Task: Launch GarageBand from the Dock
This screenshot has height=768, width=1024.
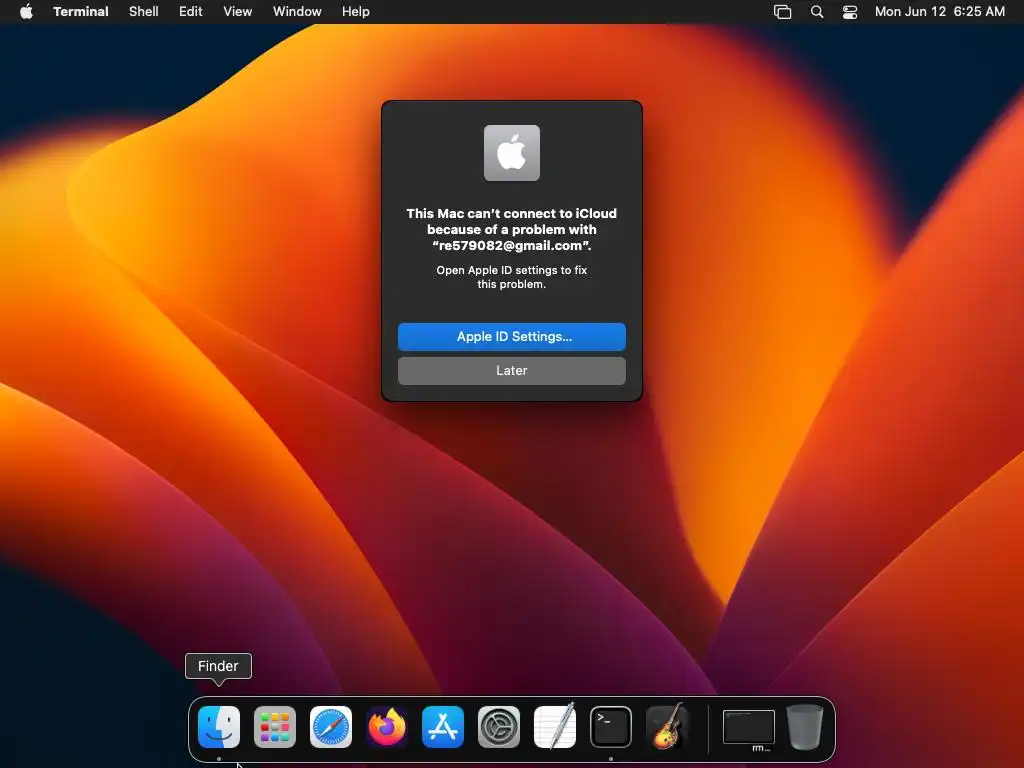Action: tap(667, 727)
